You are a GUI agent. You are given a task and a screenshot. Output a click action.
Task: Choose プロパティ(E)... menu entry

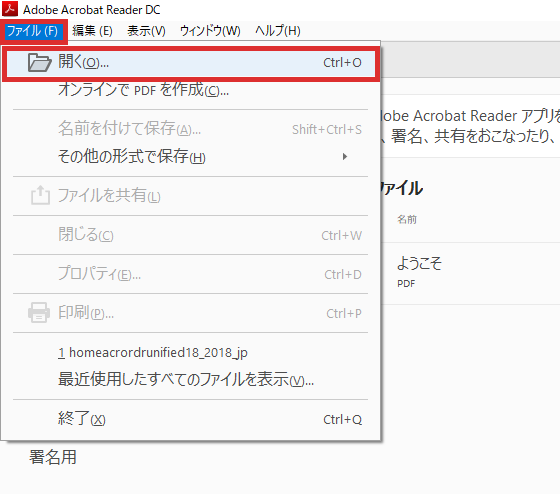(191, 274)
